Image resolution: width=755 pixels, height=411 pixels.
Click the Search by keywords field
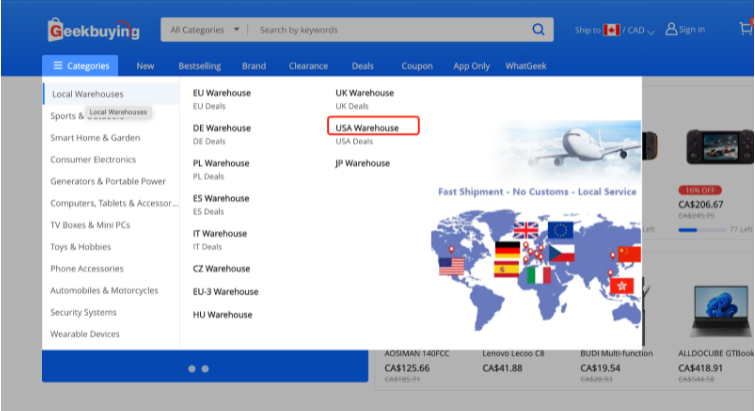point(390,30)
